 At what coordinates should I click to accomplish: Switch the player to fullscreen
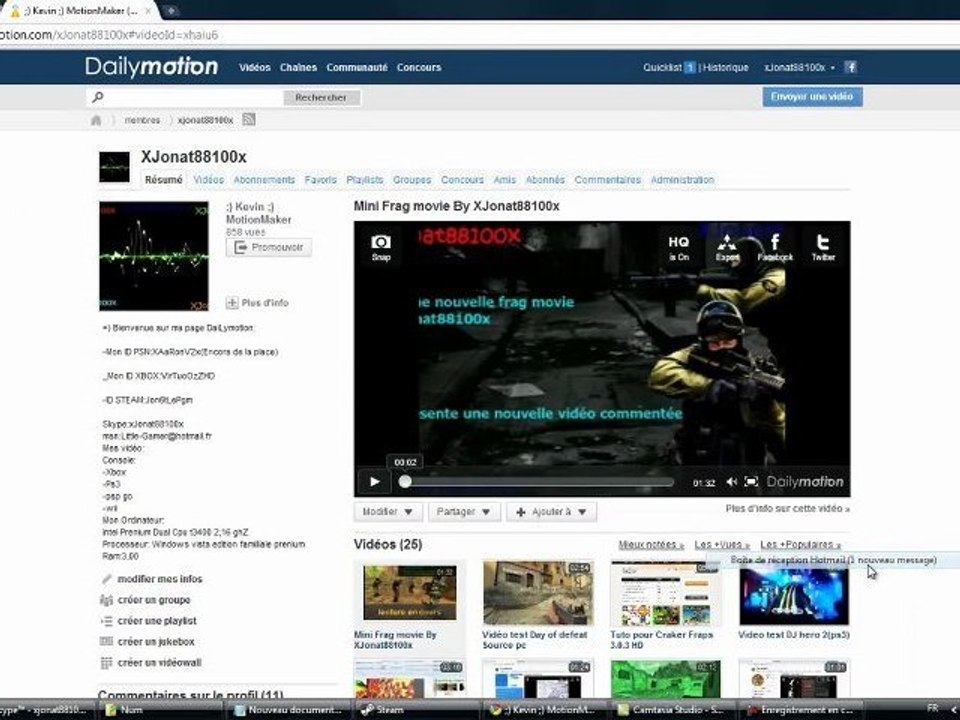point(751,482)
